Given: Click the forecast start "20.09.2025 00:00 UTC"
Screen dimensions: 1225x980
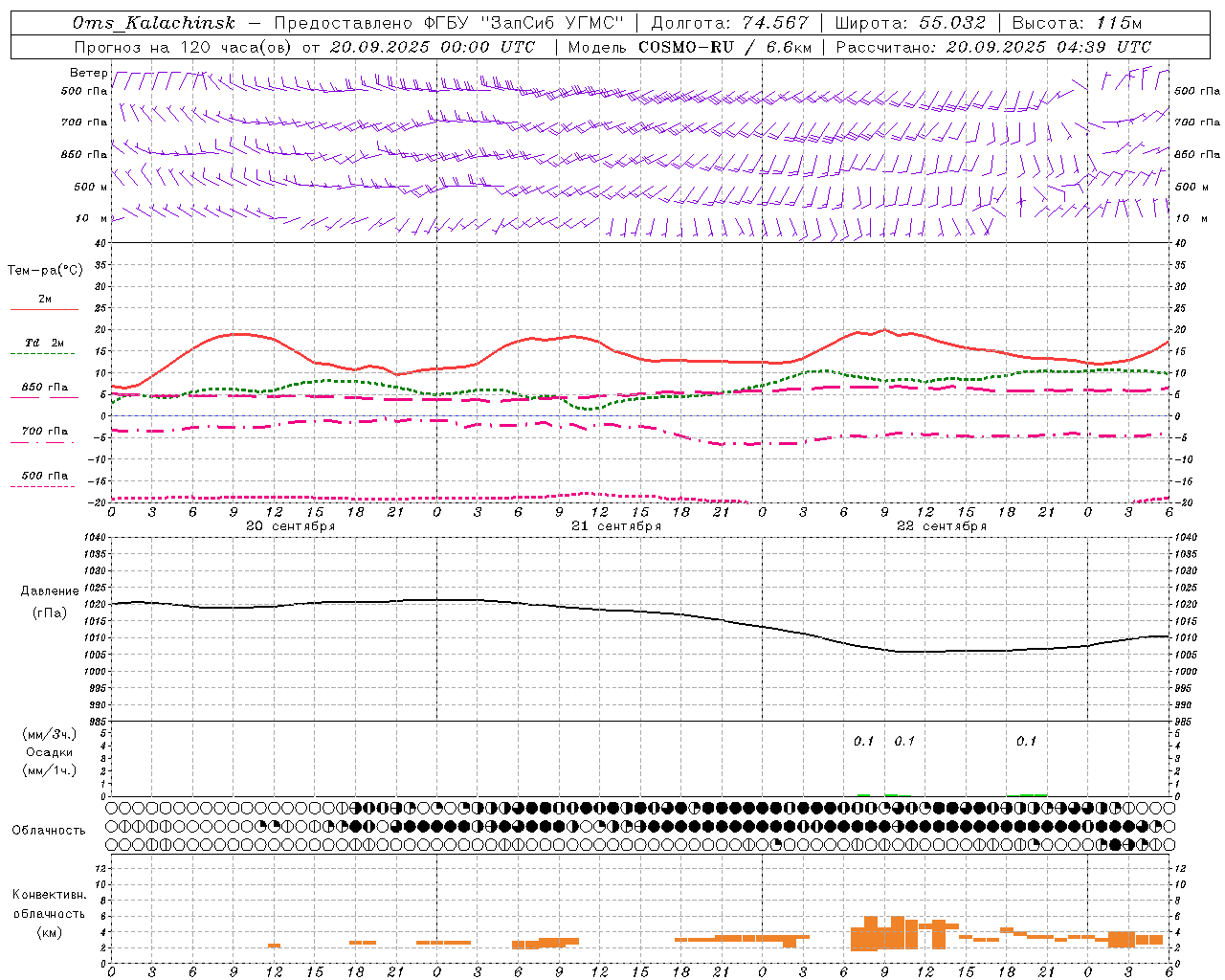Looking at the screenshot, I should point(433,47).
